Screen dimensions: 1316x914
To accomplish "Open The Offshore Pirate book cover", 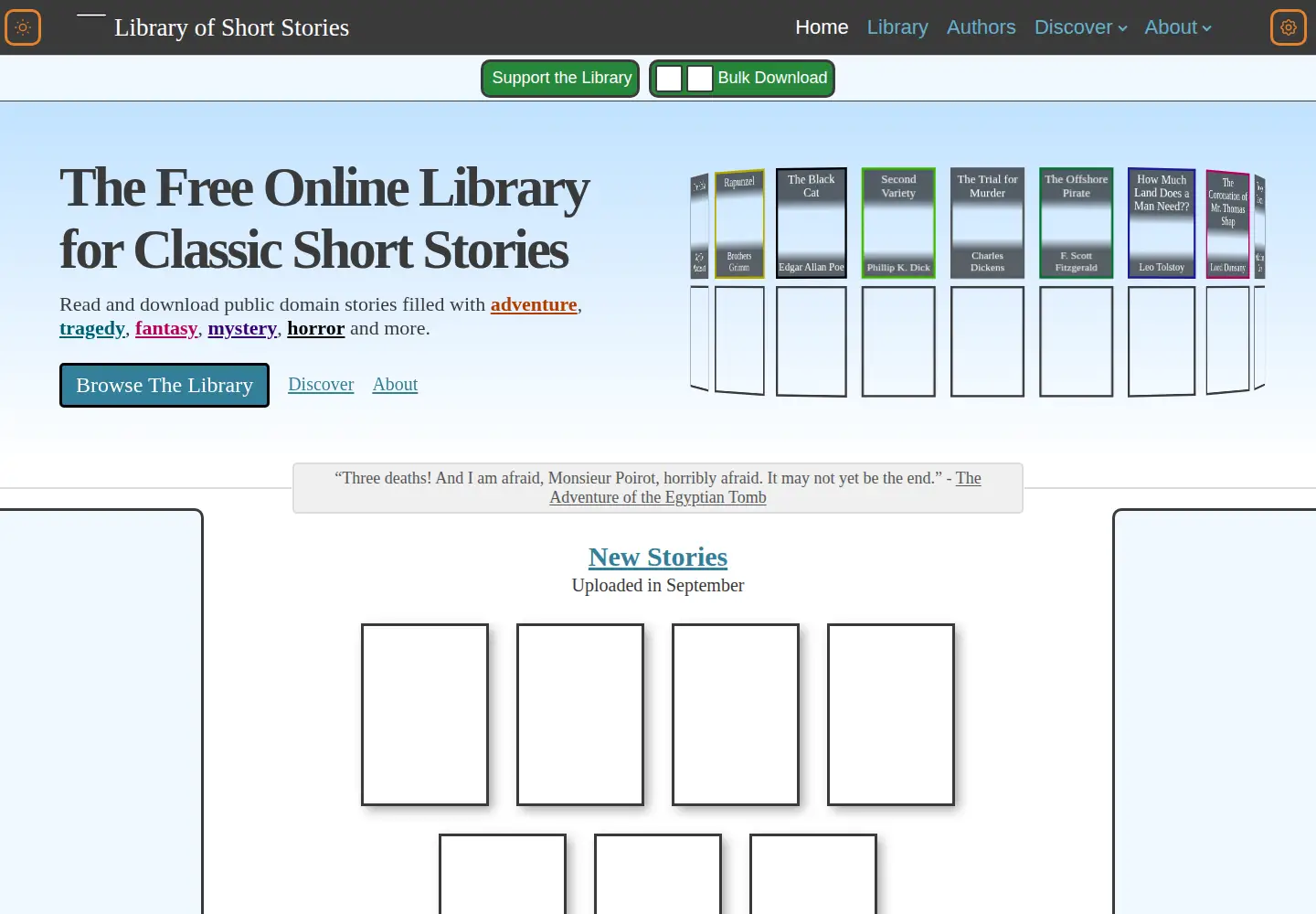I will point(1077,223).
